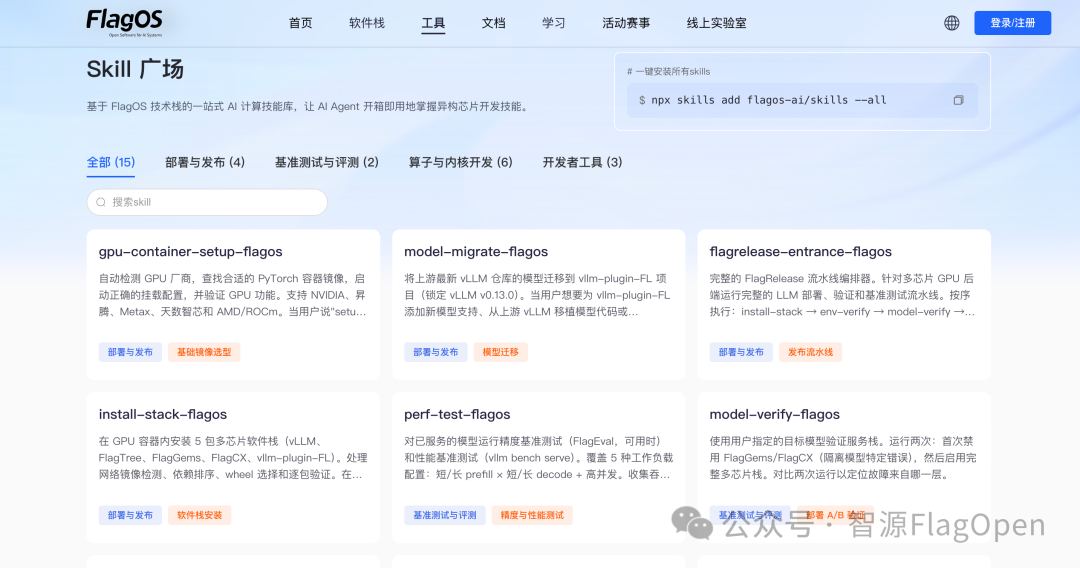Screen dimensions: 1080x568
Task: Open the perf-test-flagos card title
Action: click(x=457, y=414)
